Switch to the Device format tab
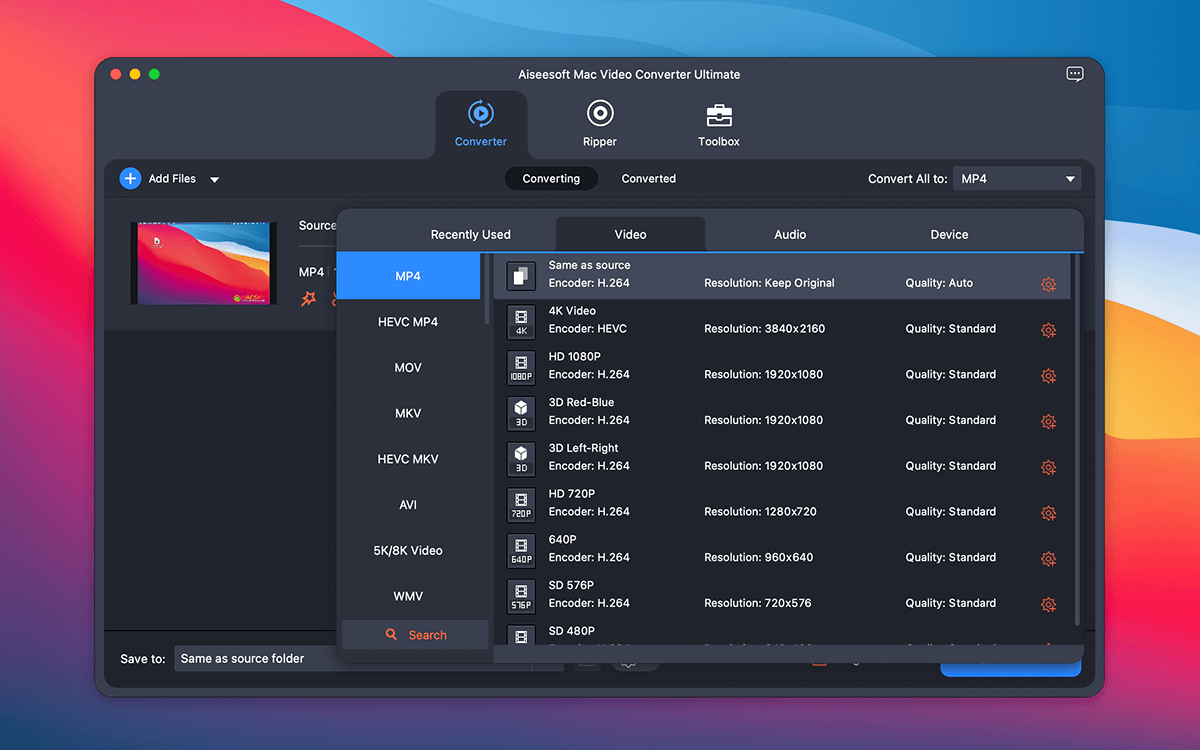Screen dimensions: 1200x750 [949, 235]
